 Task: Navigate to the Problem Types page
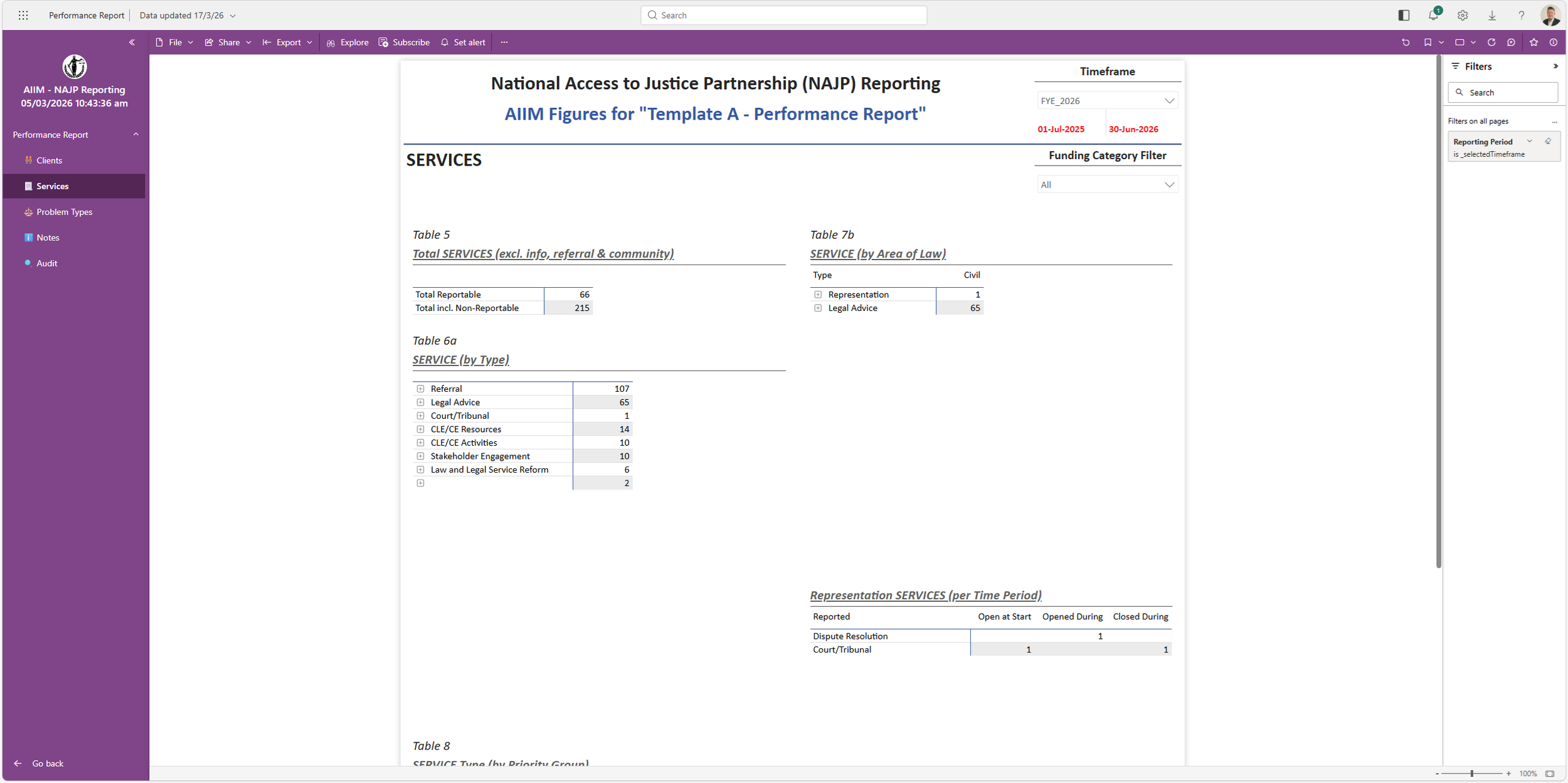[x=64, y=212]
